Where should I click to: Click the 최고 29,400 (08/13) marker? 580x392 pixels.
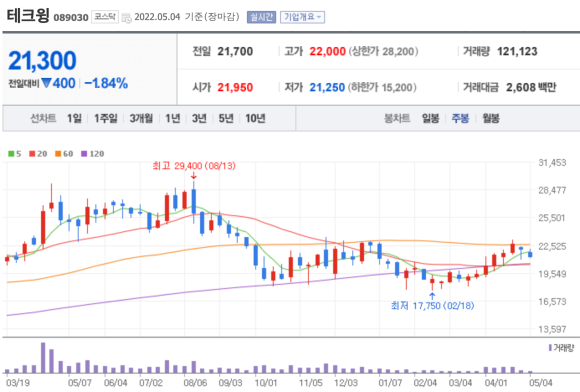point(194,166)
